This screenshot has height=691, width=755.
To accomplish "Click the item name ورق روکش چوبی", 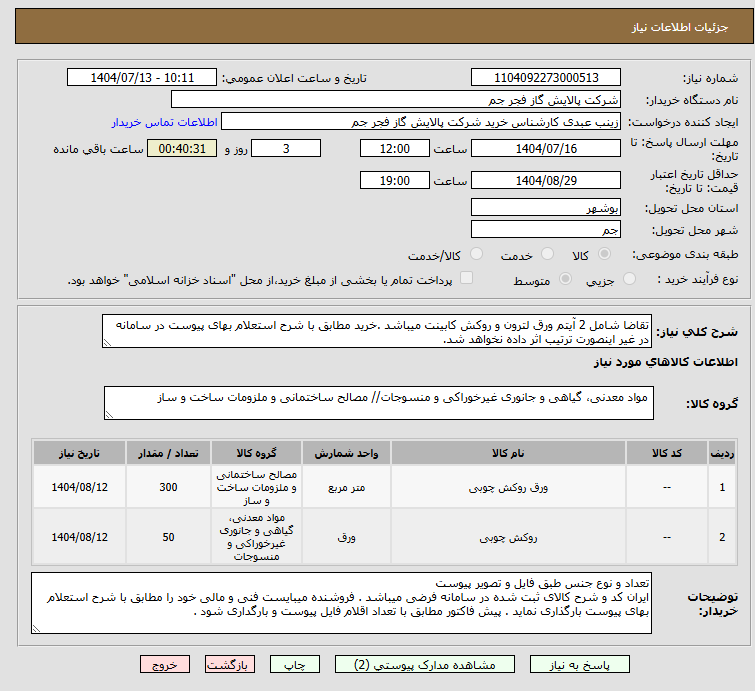I will 508,487.
